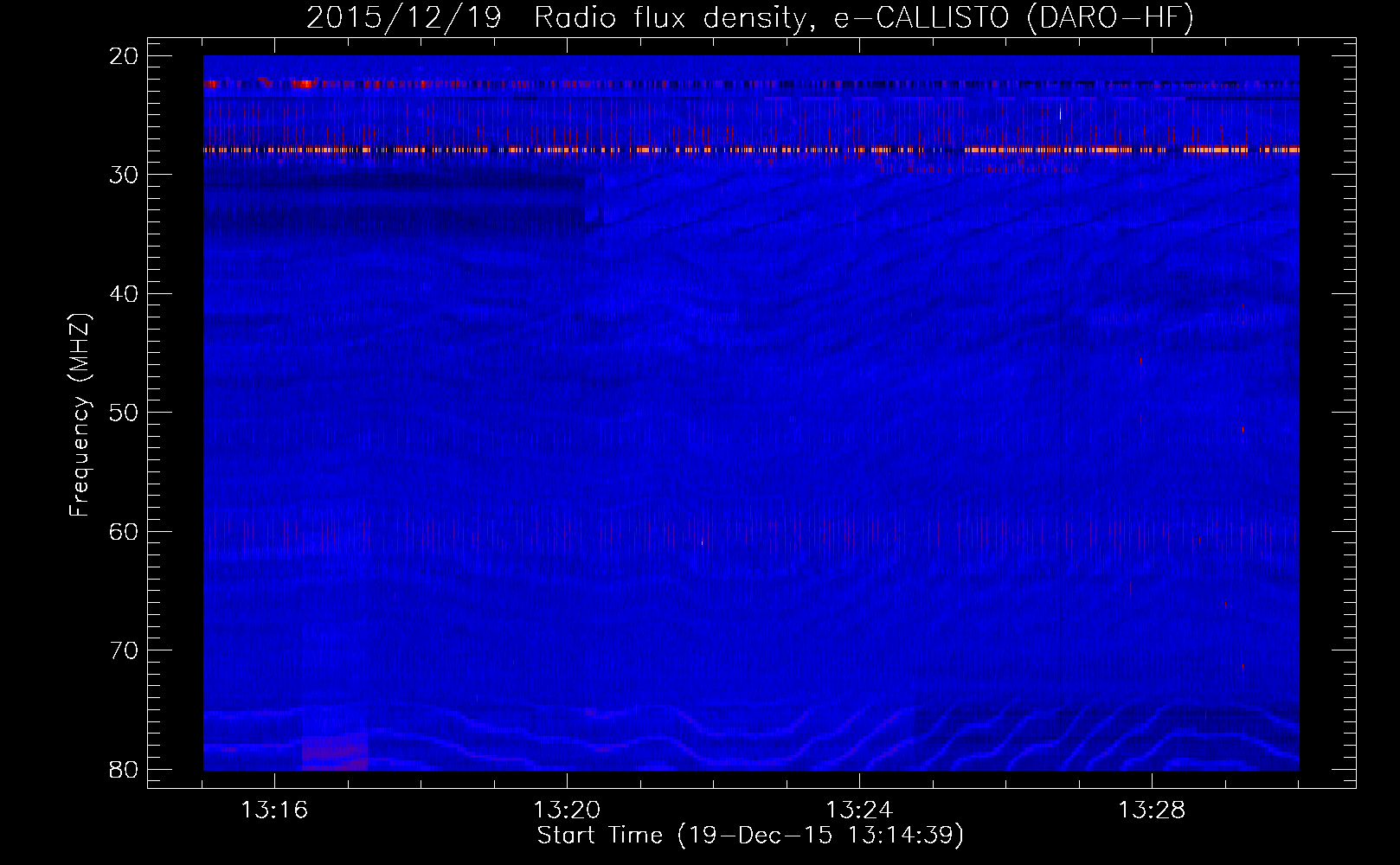
Task: Select the 13:16 time tick label
Action: (x=274, y=811)
